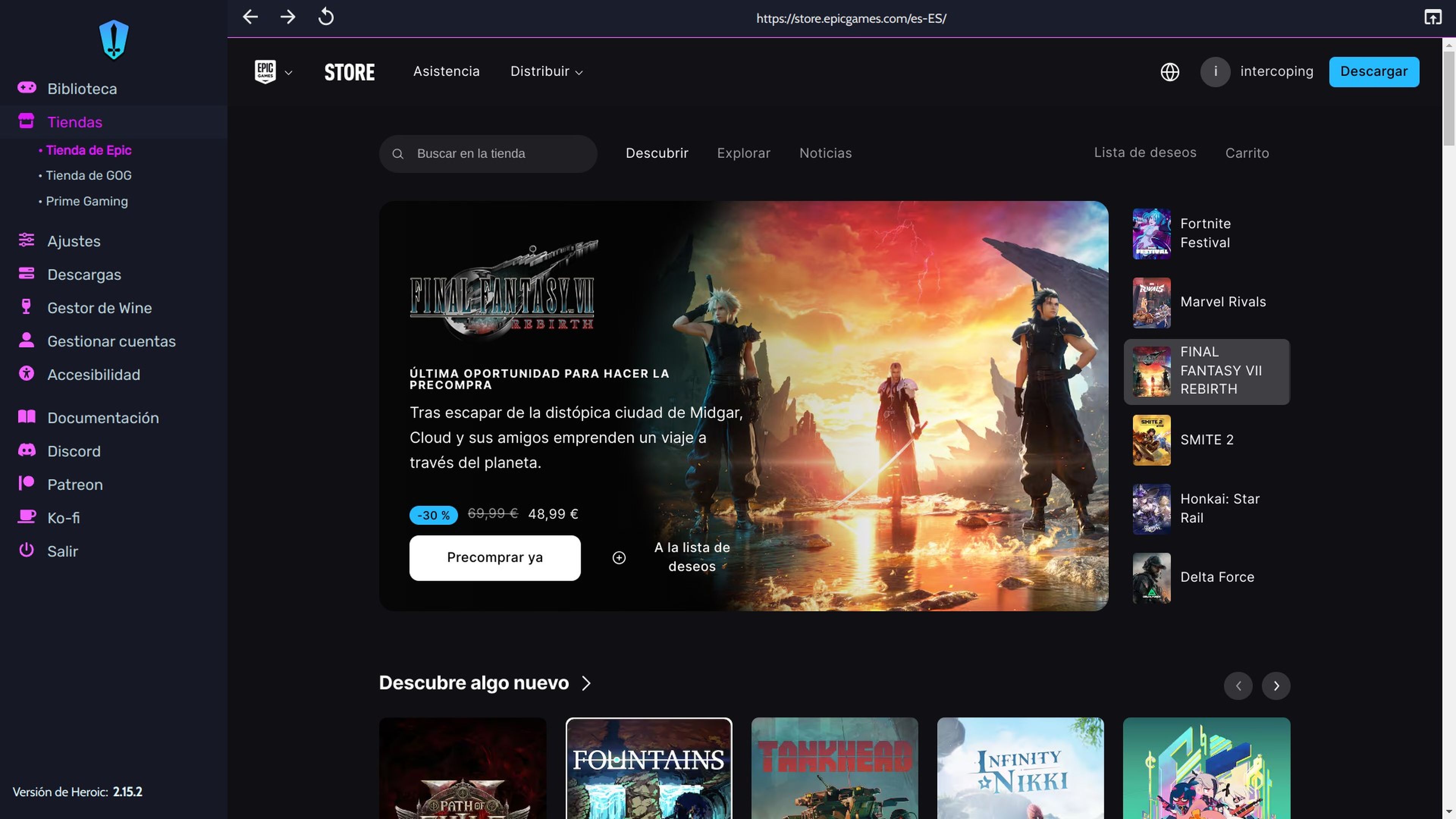Open Gestor de Wine glass icon

(26, 307)
